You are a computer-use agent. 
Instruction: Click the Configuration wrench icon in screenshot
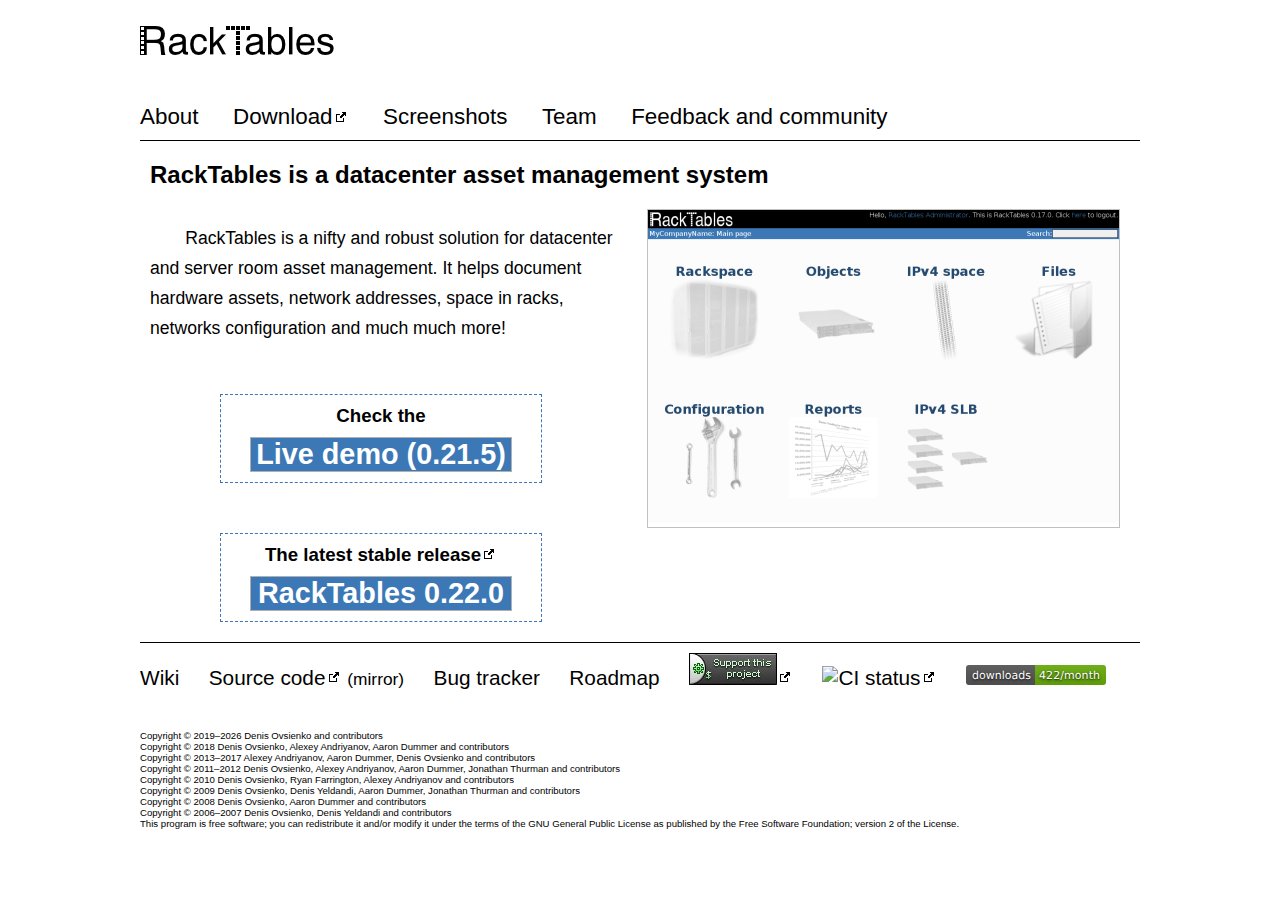pyautogui.click(x=714, y=458)
